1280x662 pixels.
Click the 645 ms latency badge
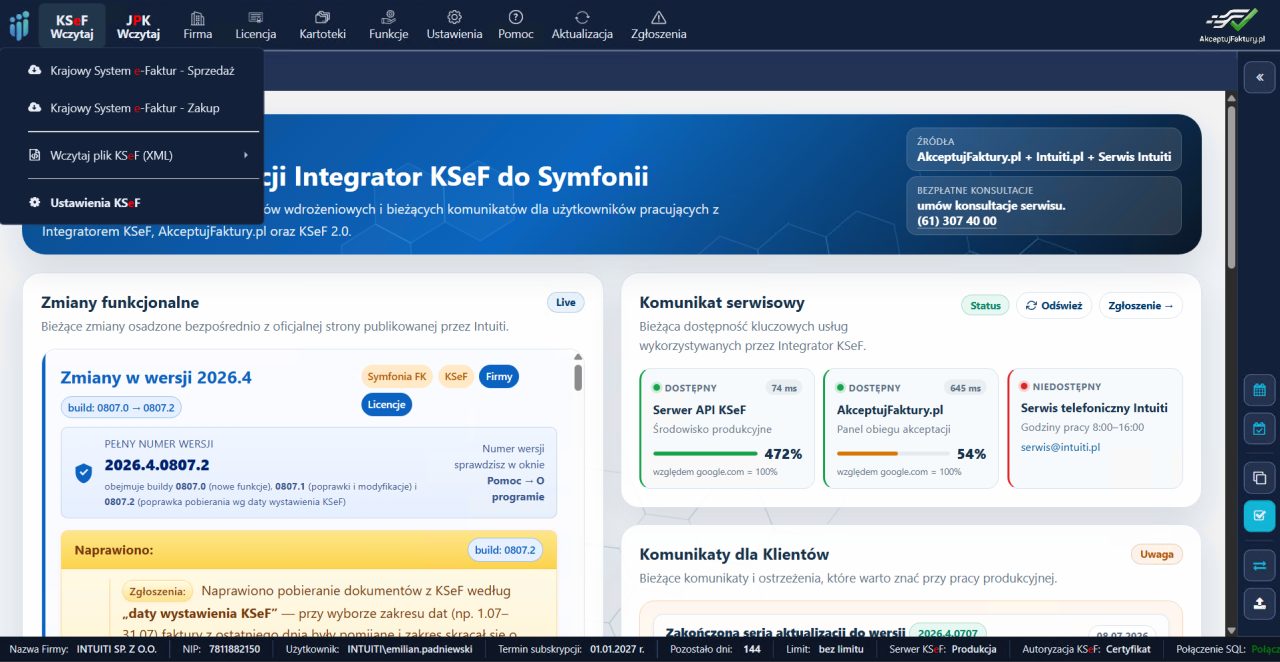pos(965,388)
